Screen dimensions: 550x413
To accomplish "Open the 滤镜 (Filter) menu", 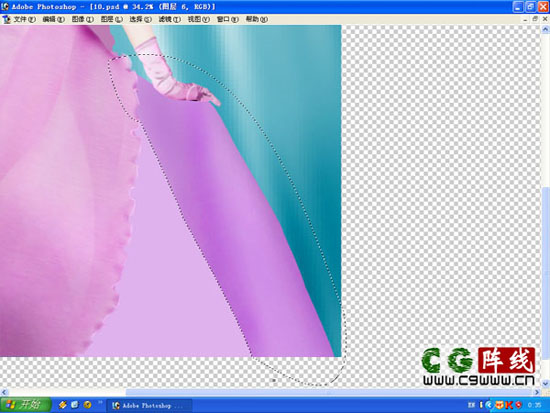I will [169, 19].
